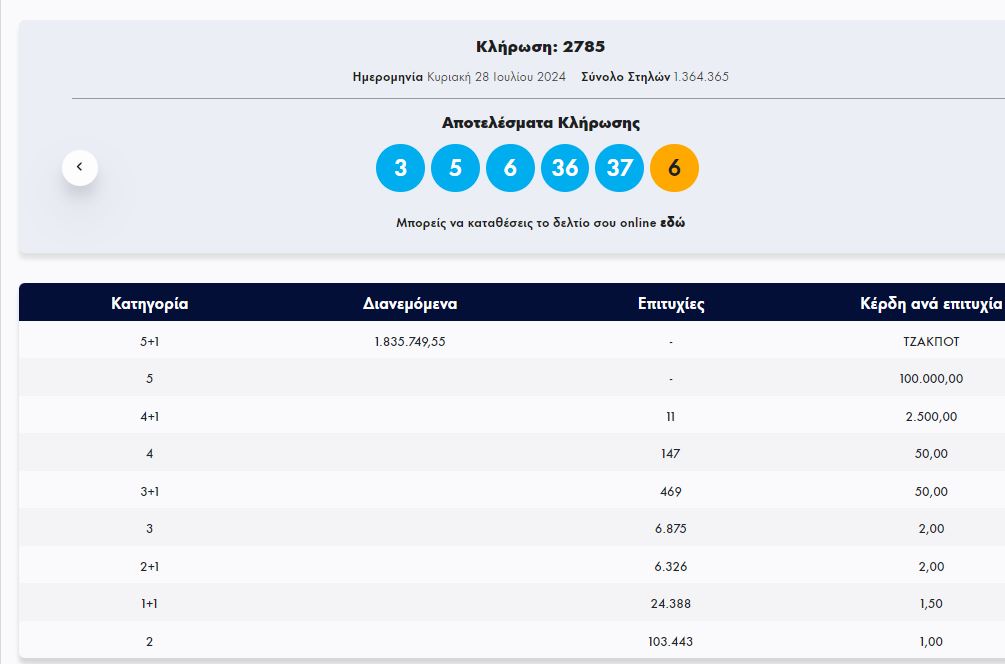This screenshot has height=664, width=1005.
Task: Select the 1.835.749,55 distributed amount
Action: click(x=410, y=341)
